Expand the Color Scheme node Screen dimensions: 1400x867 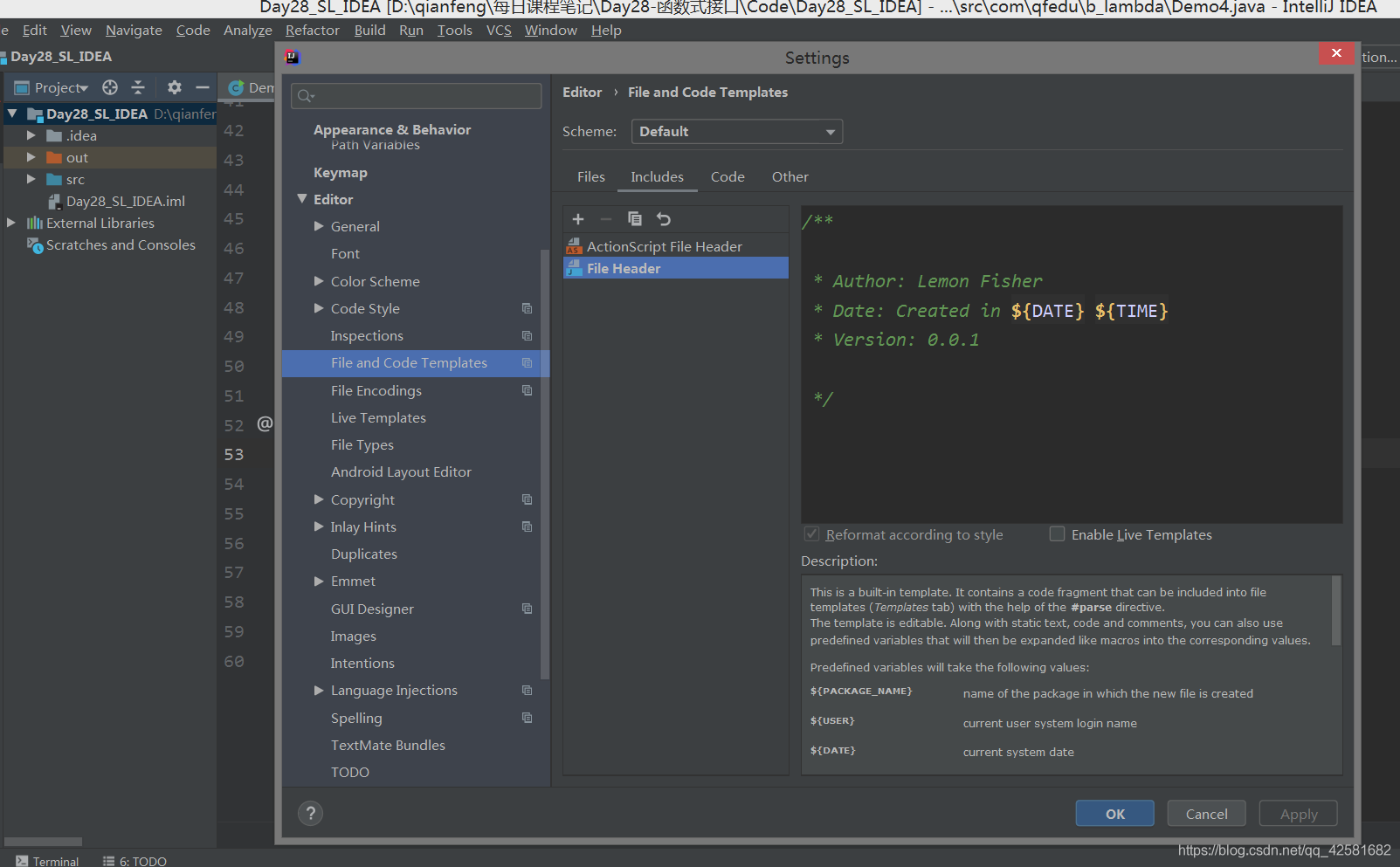coord(319,281)
